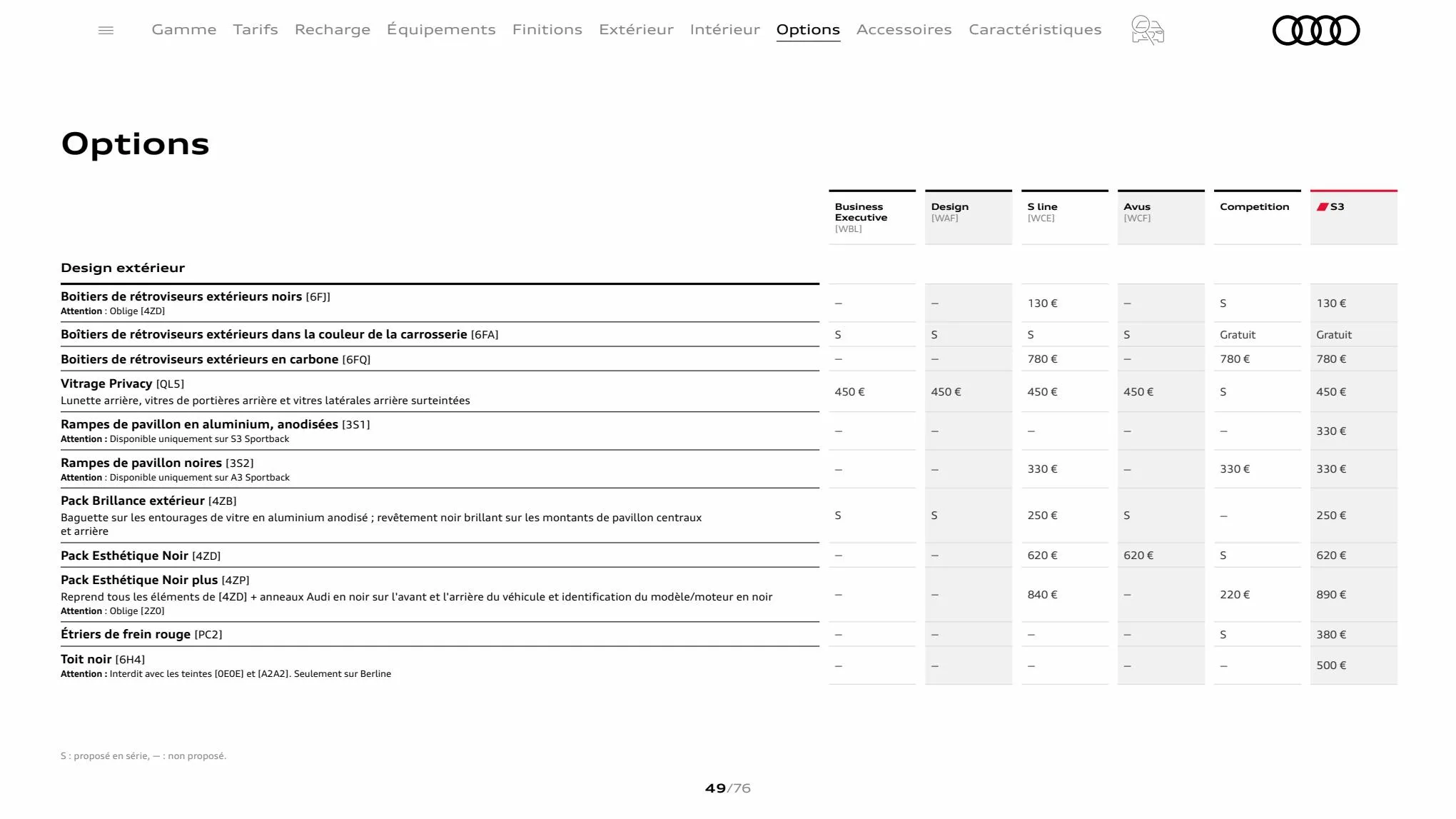Click Toit noir [6H4] row title
Screen dimensions: 1456x819
tap(103, 659)
